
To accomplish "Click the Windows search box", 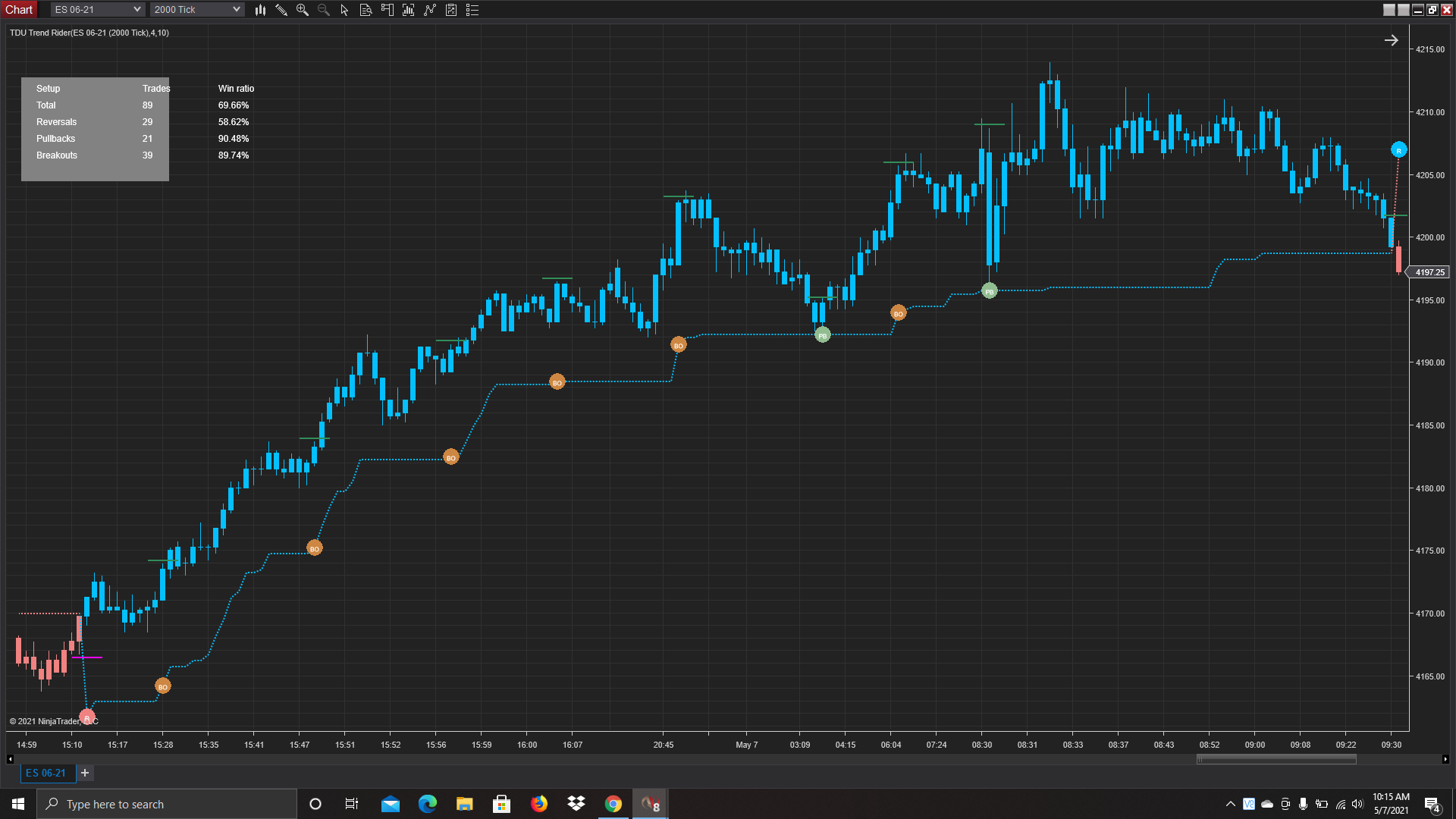I will [x=167, y=804].
